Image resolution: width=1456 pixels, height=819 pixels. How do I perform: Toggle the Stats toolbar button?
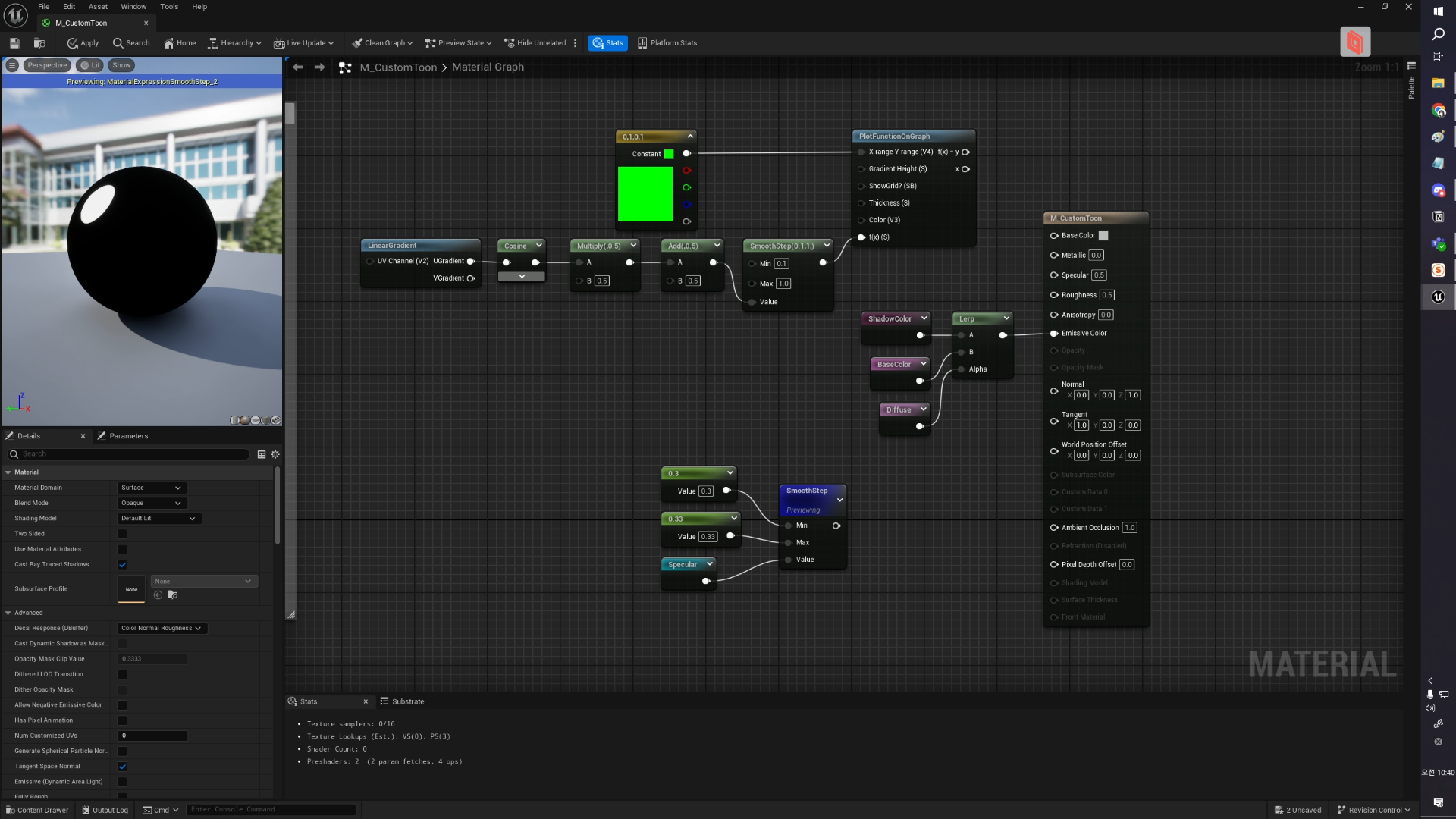click(607, 43)
